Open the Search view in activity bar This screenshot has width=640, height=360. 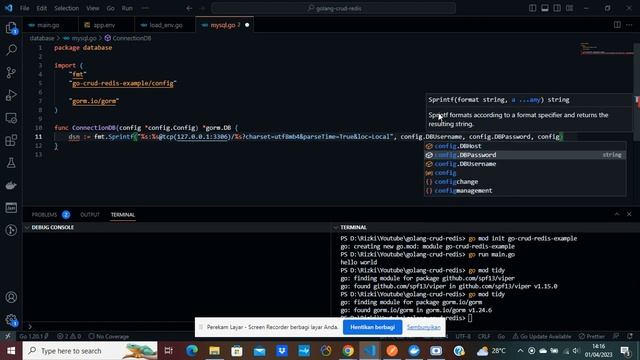tap(11, 50)
